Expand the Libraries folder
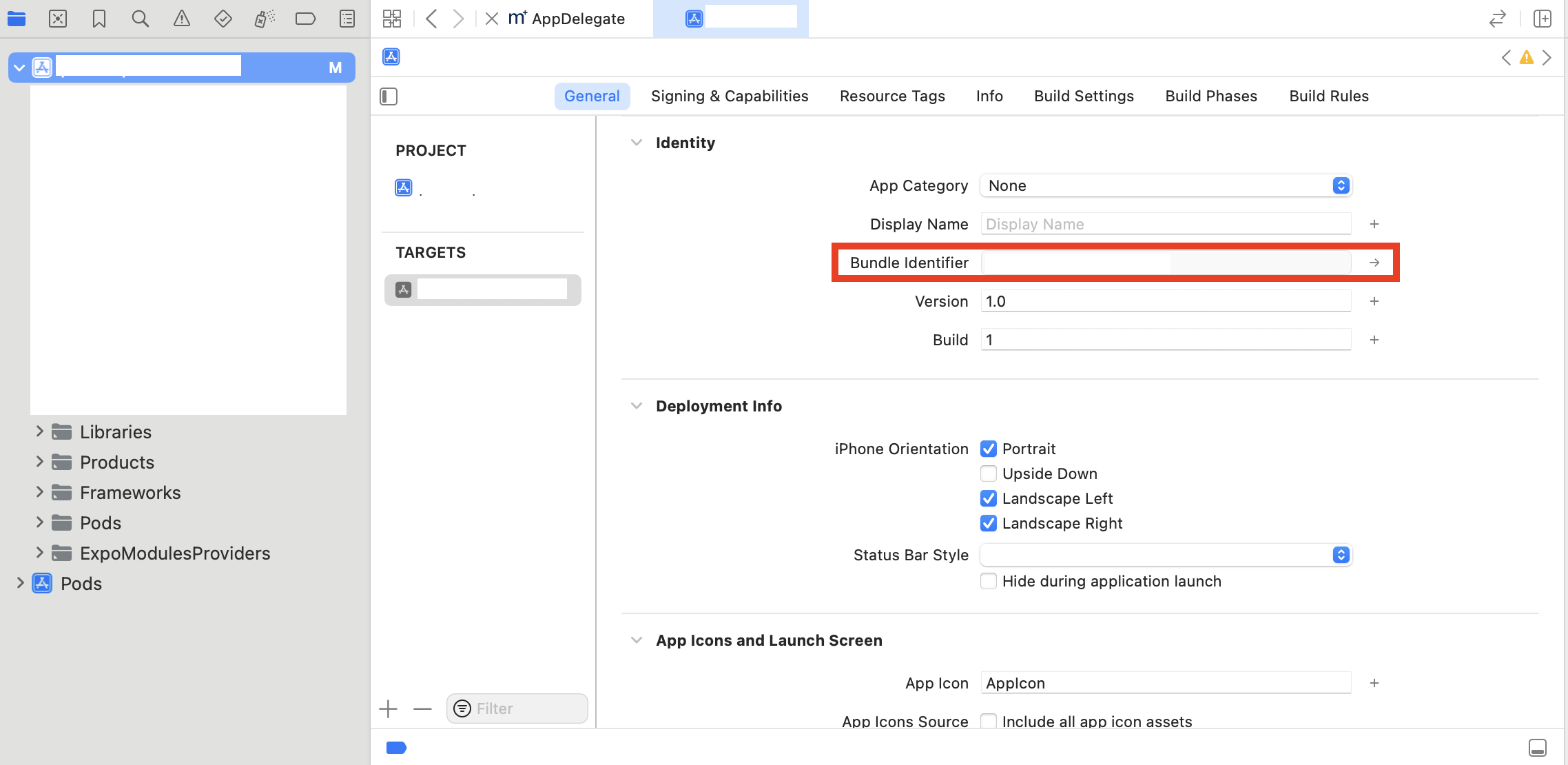 [39, 431]
